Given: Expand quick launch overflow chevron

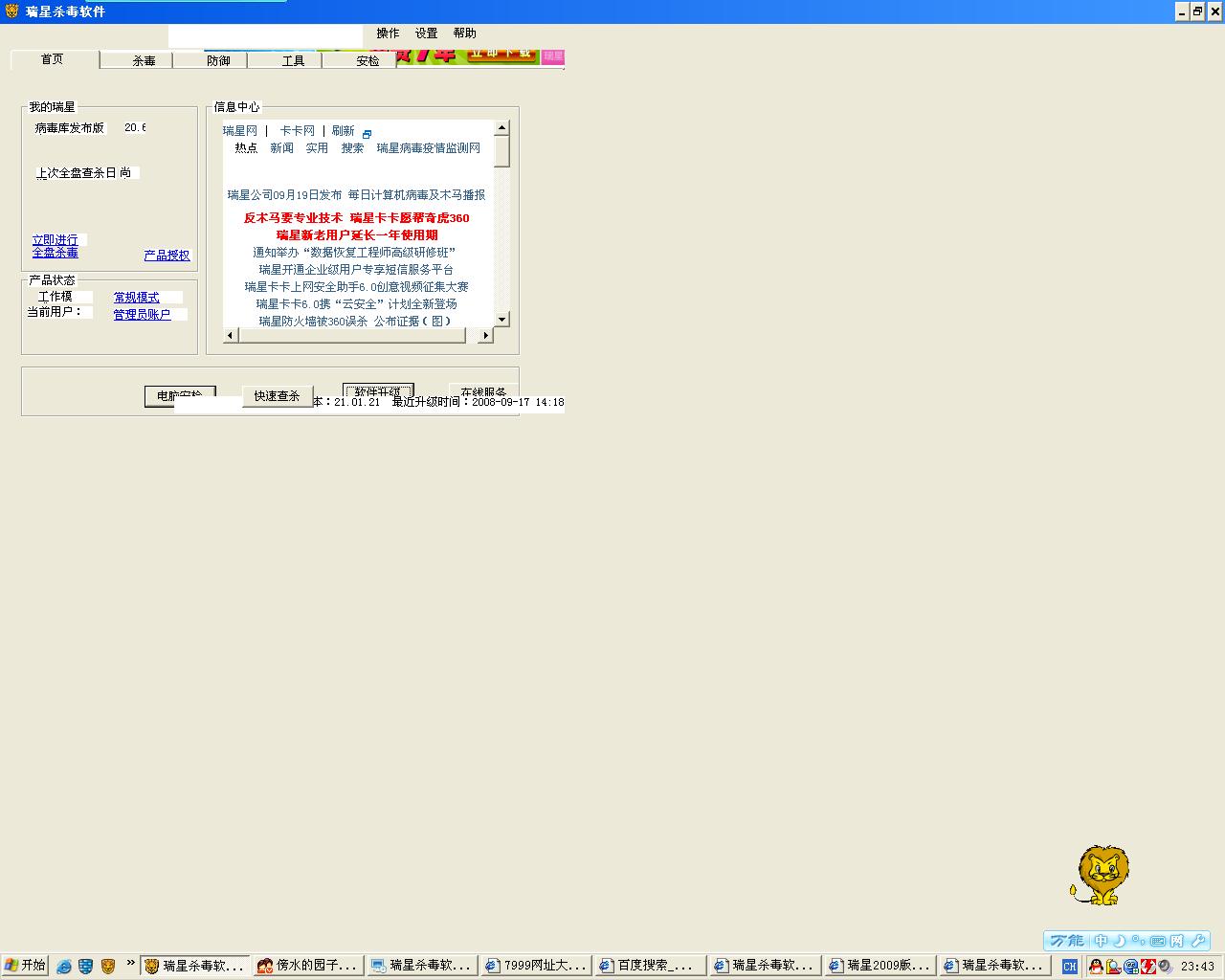Looking at the screenshot, I should point(131,964).
